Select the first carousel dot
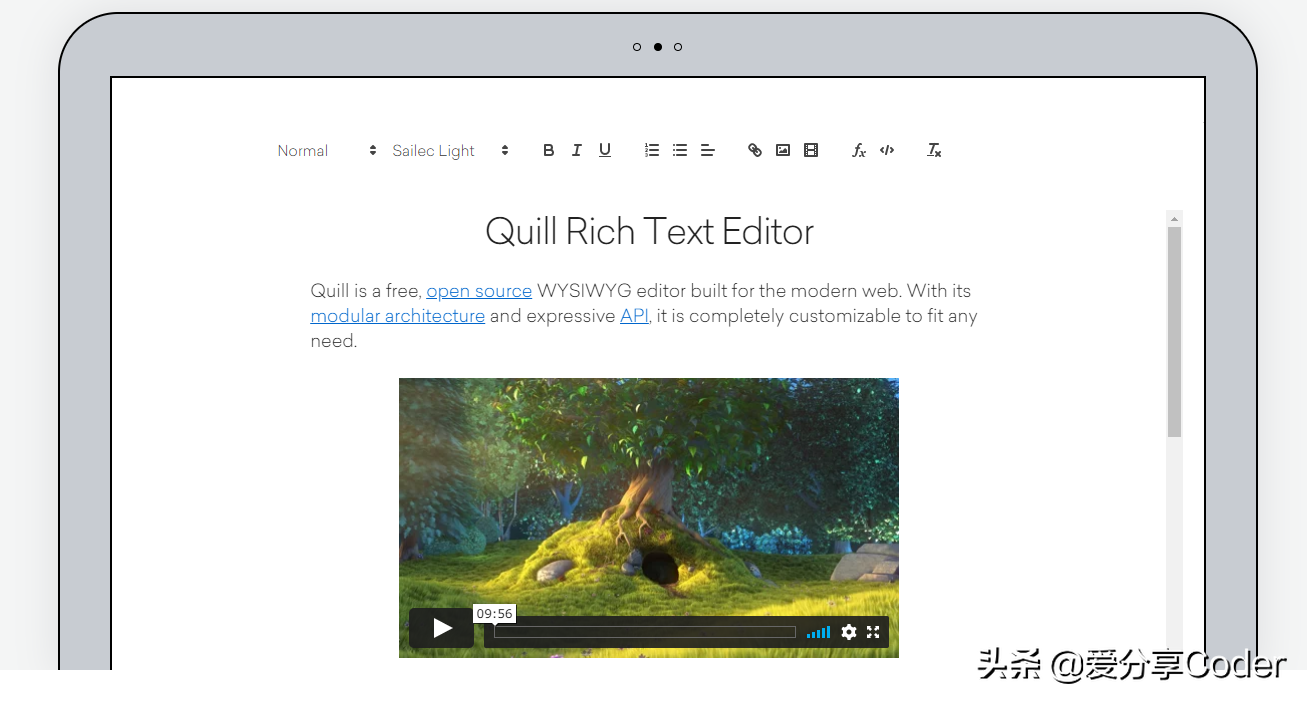The width and height of the screenshot is (1307, 702). (637, 47)
